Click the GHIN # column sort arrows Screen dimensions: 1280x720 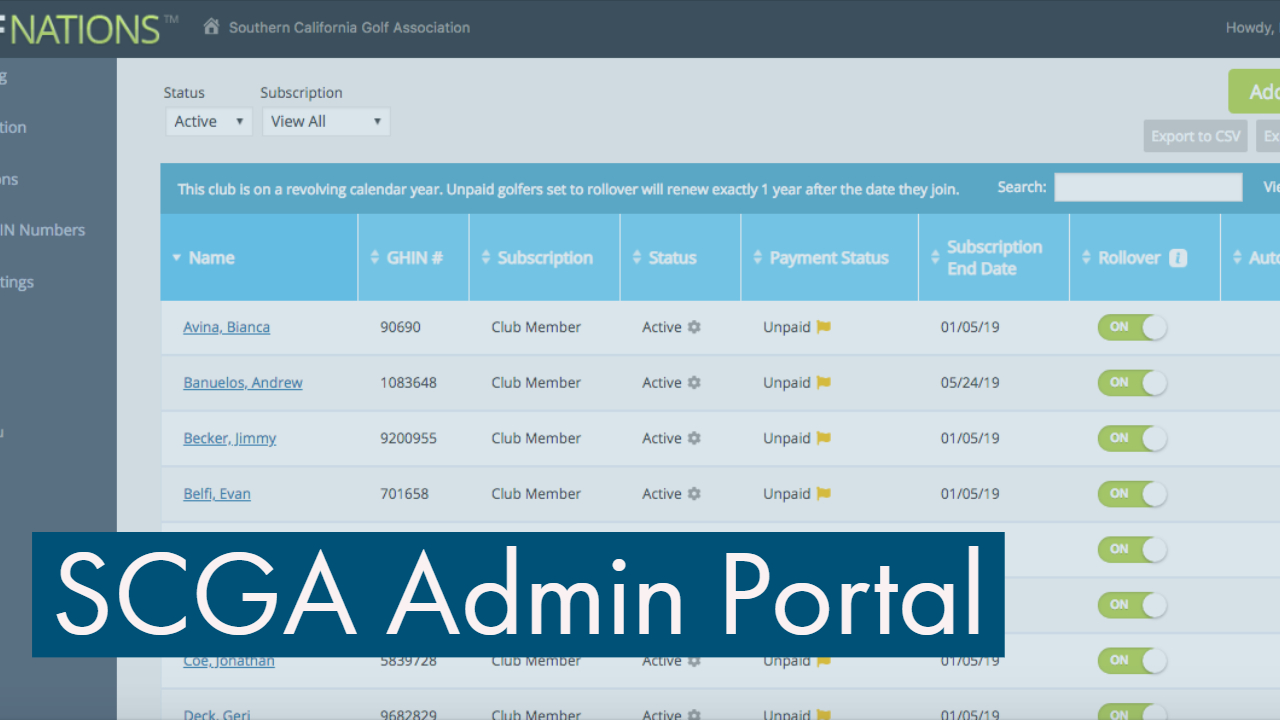375,258
